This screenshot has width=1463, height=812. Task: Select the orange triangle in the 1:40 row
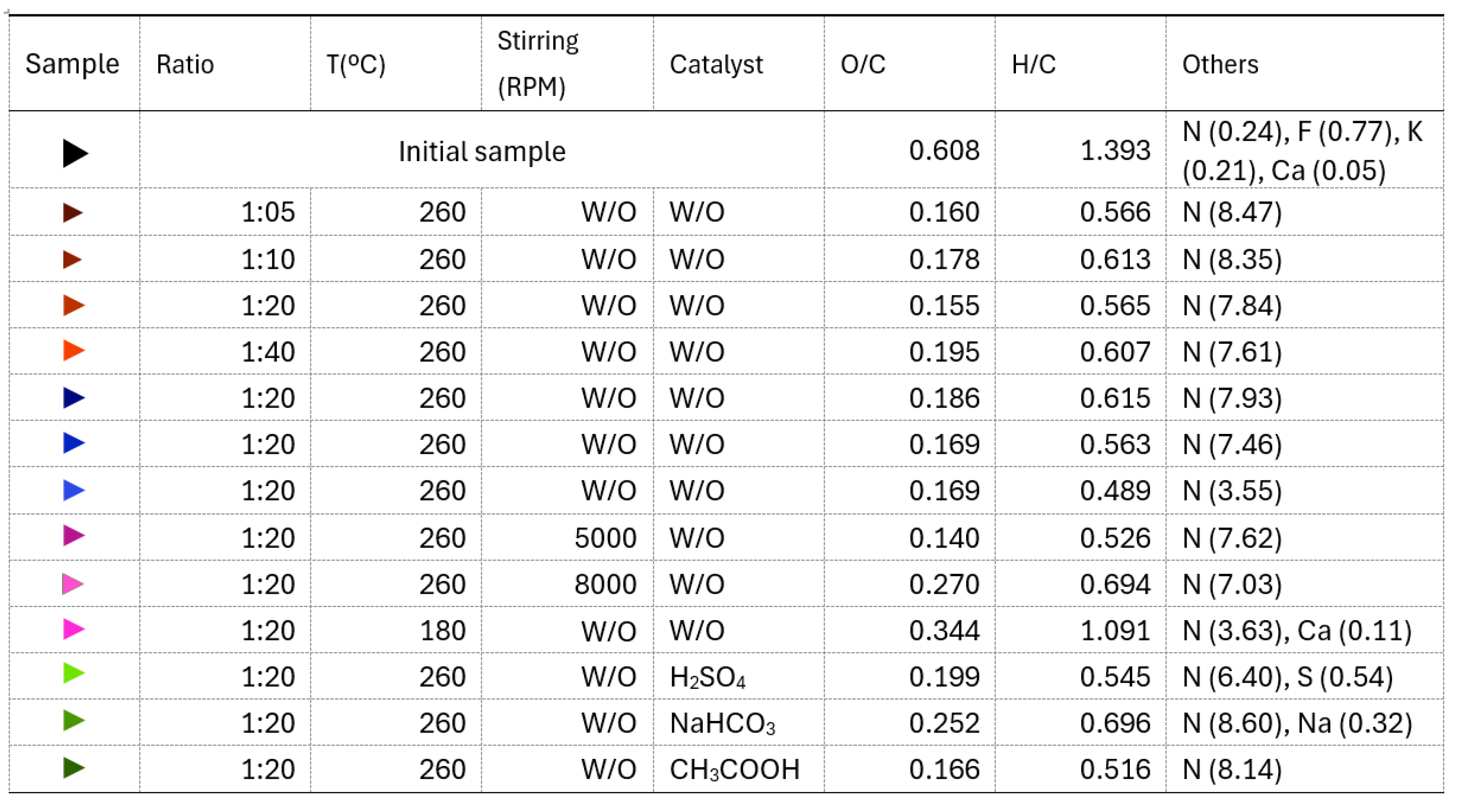[73, 350]
